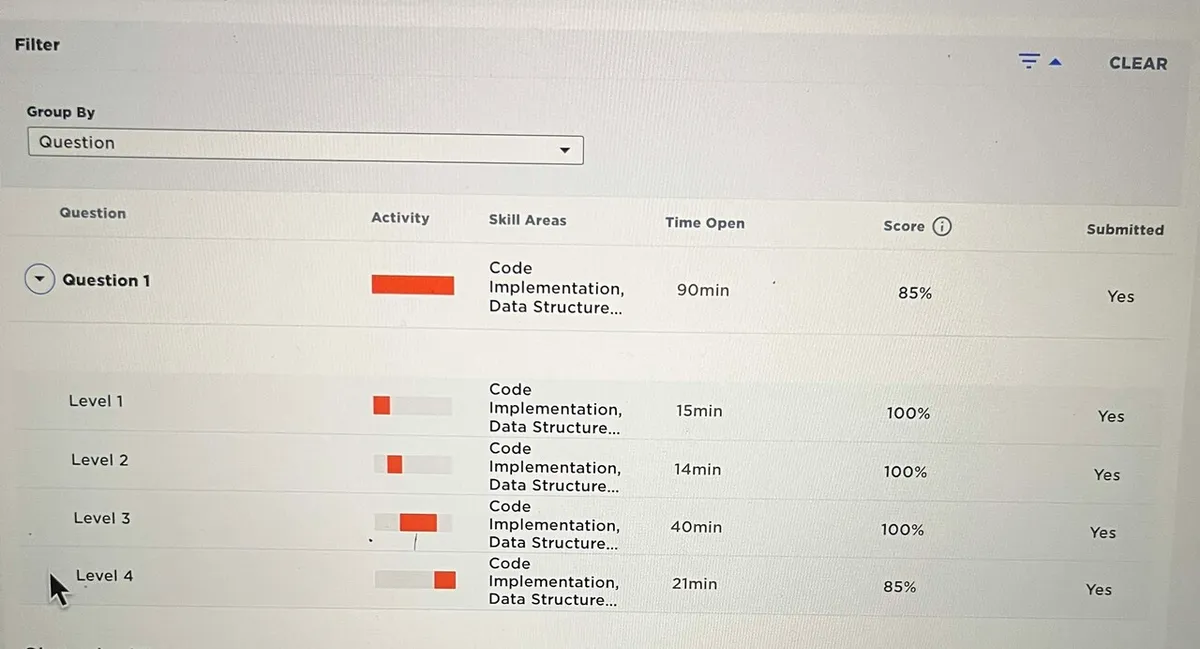Select the Level 2 row
The width and height of the screenshot is (1200, 649).
pyautogui.click(x=99, y=460)
